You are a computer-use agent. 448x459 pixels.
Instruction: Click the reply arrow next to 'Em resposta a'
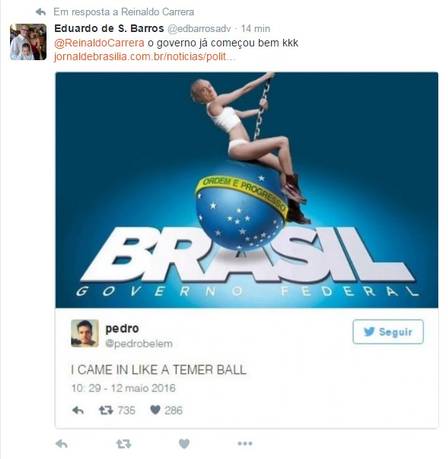pos(41,12)
